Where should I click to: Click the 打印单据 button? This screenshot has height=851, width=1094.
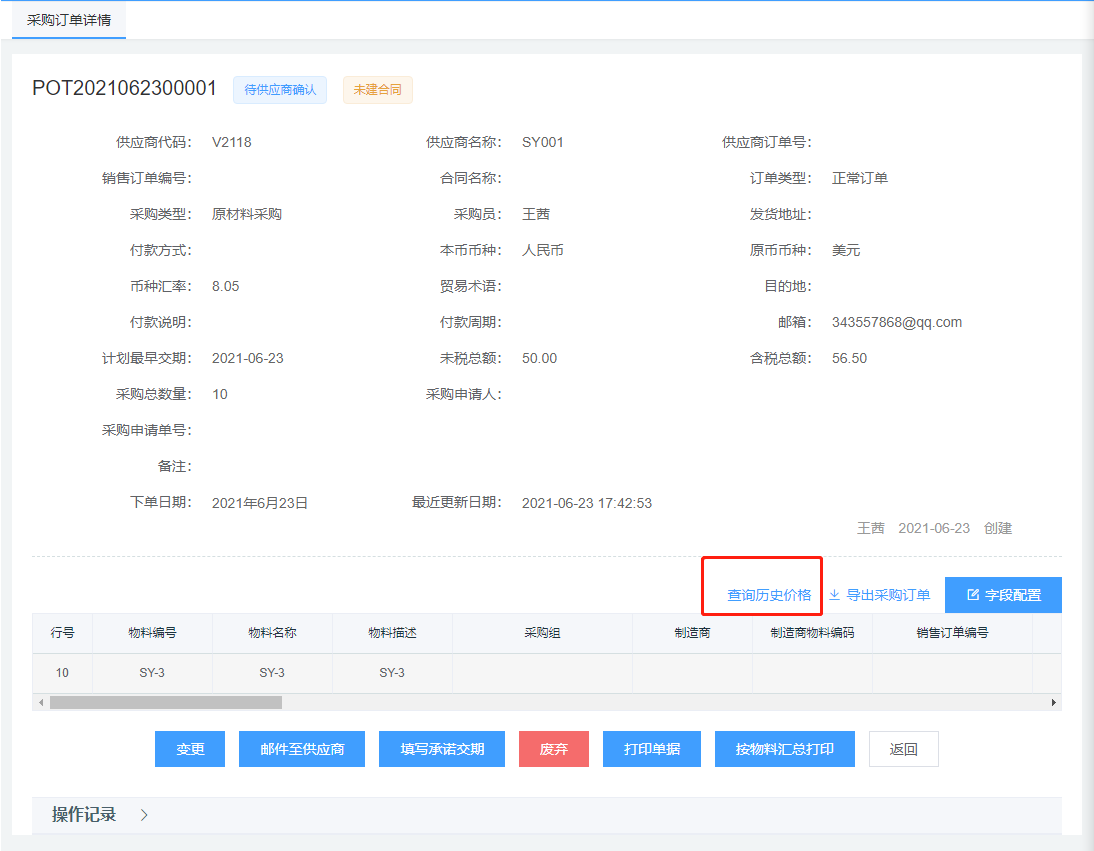coord(651,749)
